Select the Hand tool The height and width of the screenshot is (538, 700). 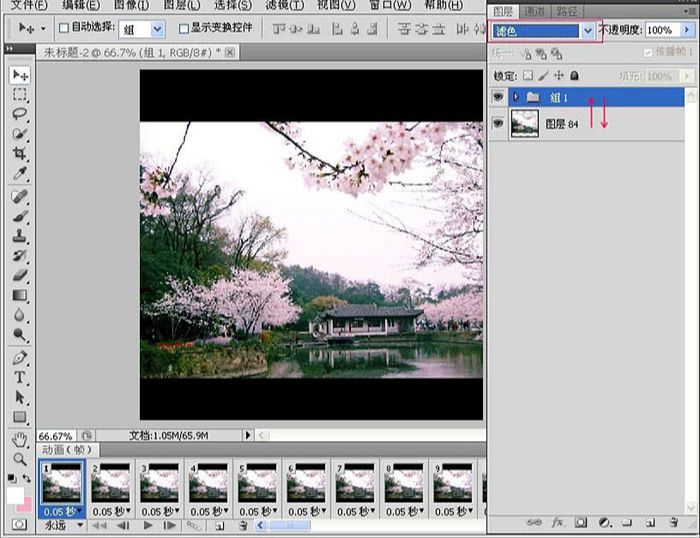20,440
